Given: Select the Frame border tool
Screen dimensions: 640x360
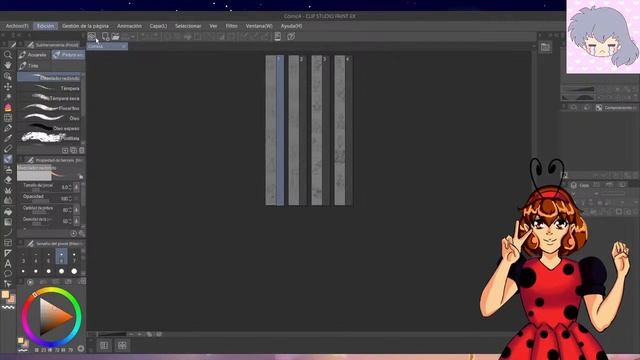Looking at the screenshot, I should coord(8,243).
